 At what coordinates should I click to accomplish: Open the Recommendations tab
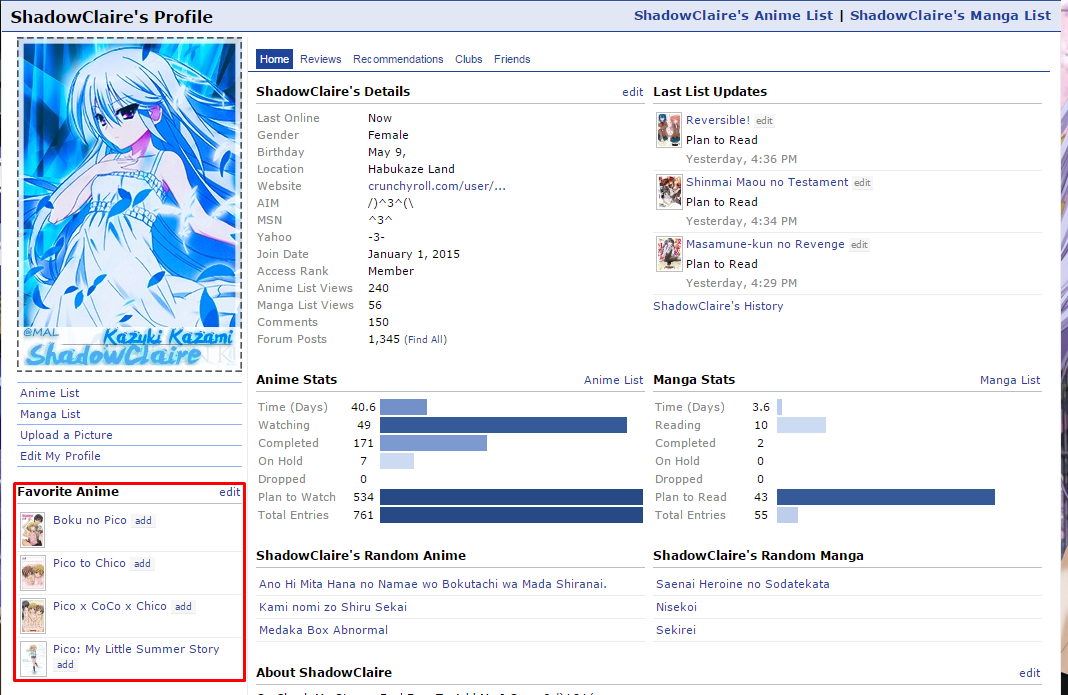coord(398,59)
